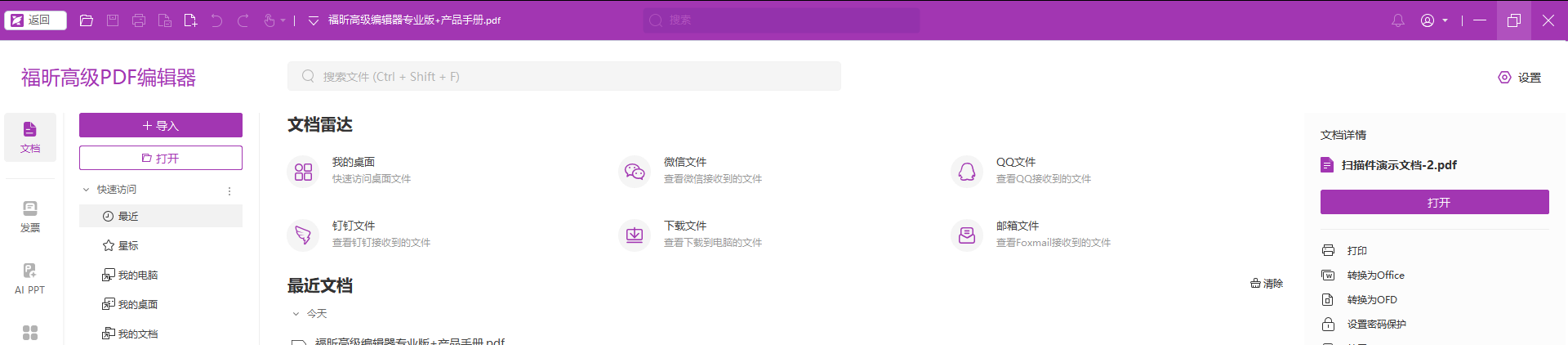Click 转换为OFD option
1568x345 pixels.
[x=1360, y=299]
